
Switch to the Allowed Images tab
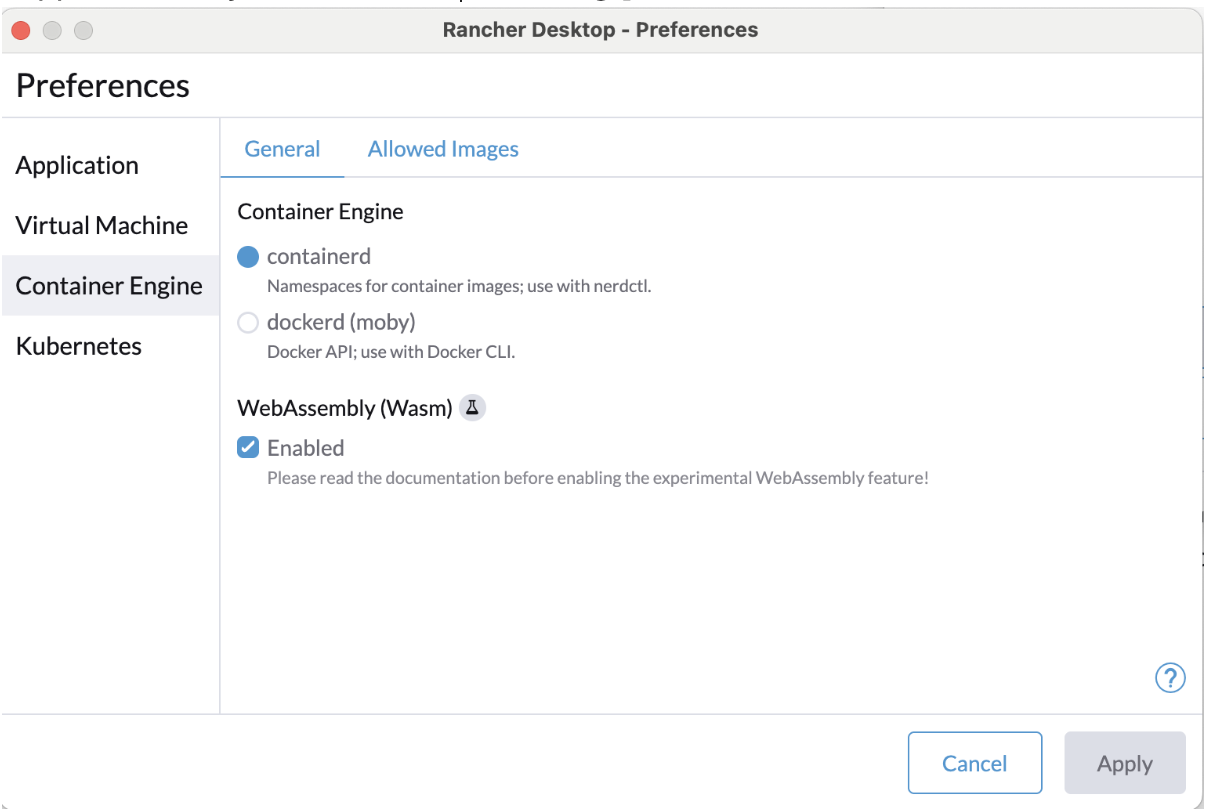[443, 148]
